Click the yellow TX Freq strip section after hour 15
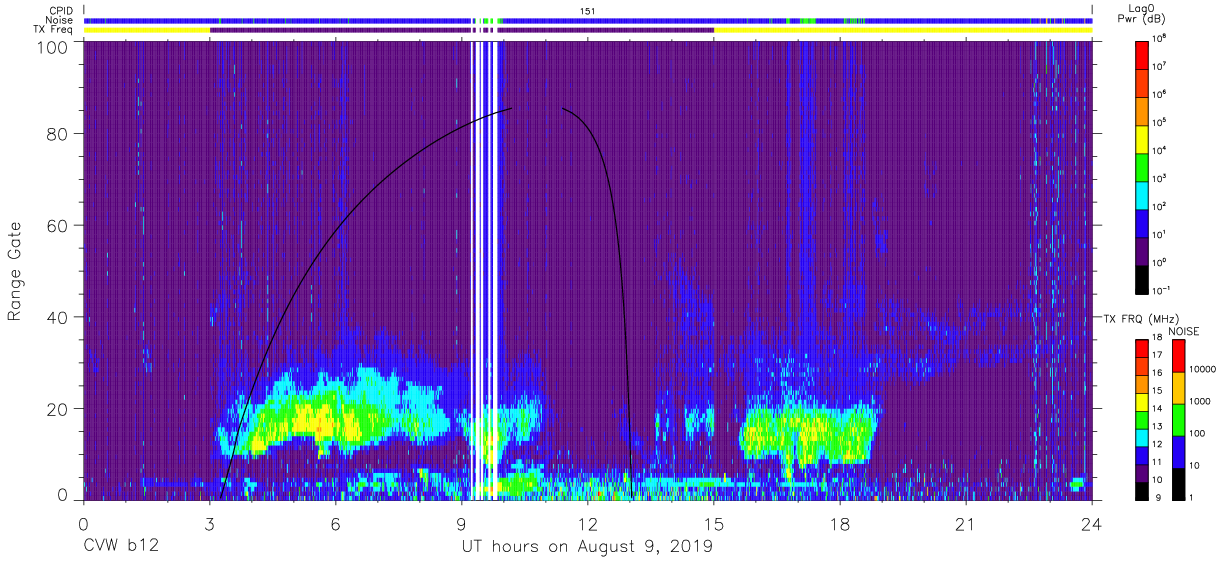The image size is (1228, 567). [x=903, y=30]
